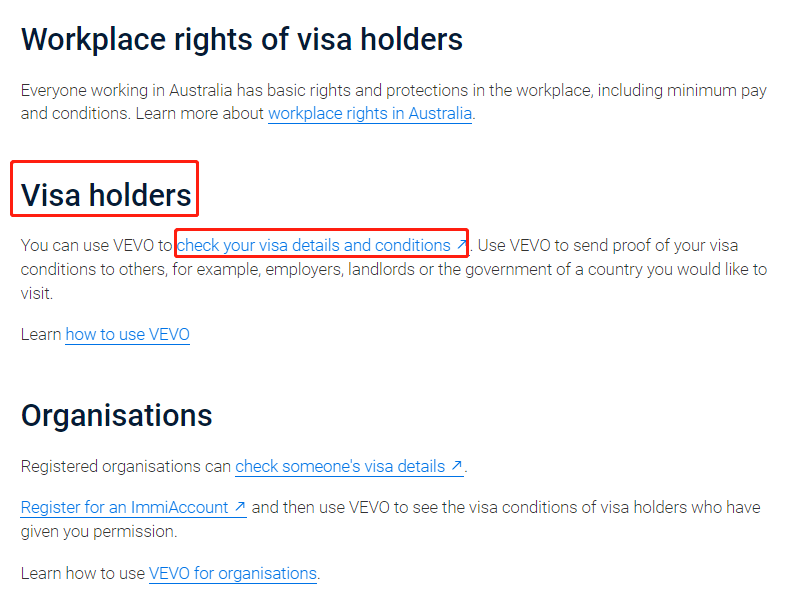Open the workplace rights in Australia link
This screenshot has height=591, width=794.
click(370, 113)
